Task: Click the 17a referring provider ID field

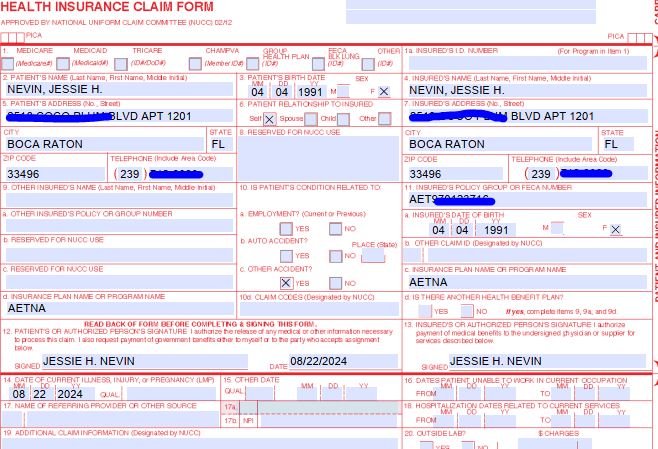Action: click(x=328, y=407)
